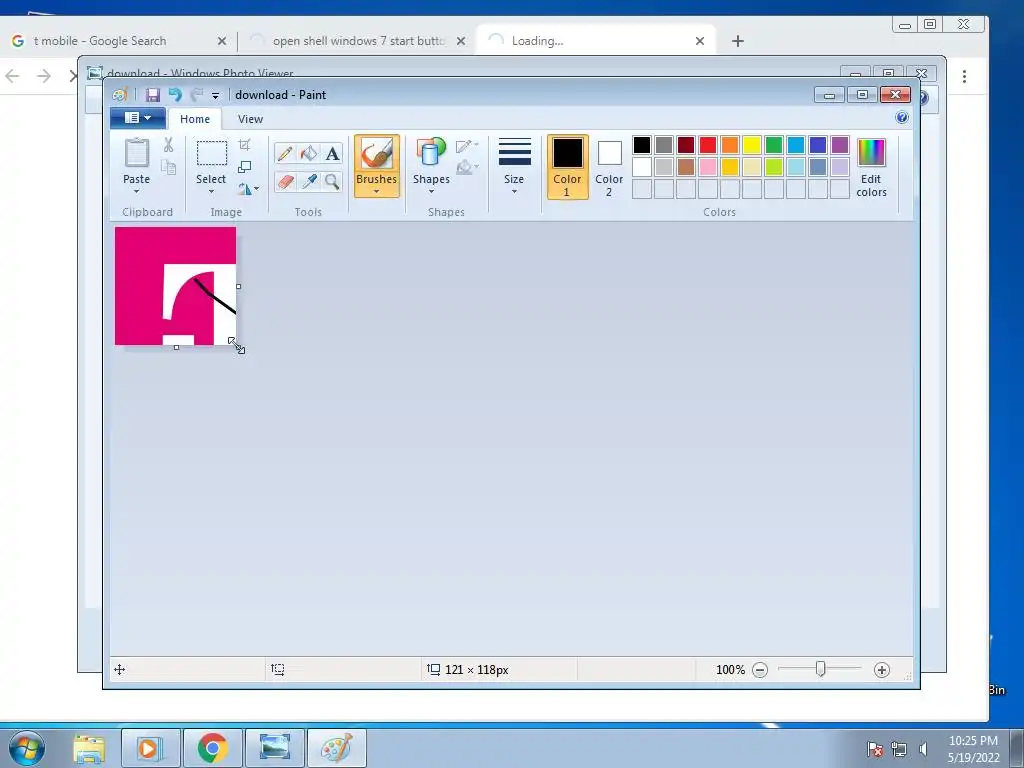Viewport: 1024px width, 768px height.
Task: Pick the red color swatch
Action: click(708, 145)
